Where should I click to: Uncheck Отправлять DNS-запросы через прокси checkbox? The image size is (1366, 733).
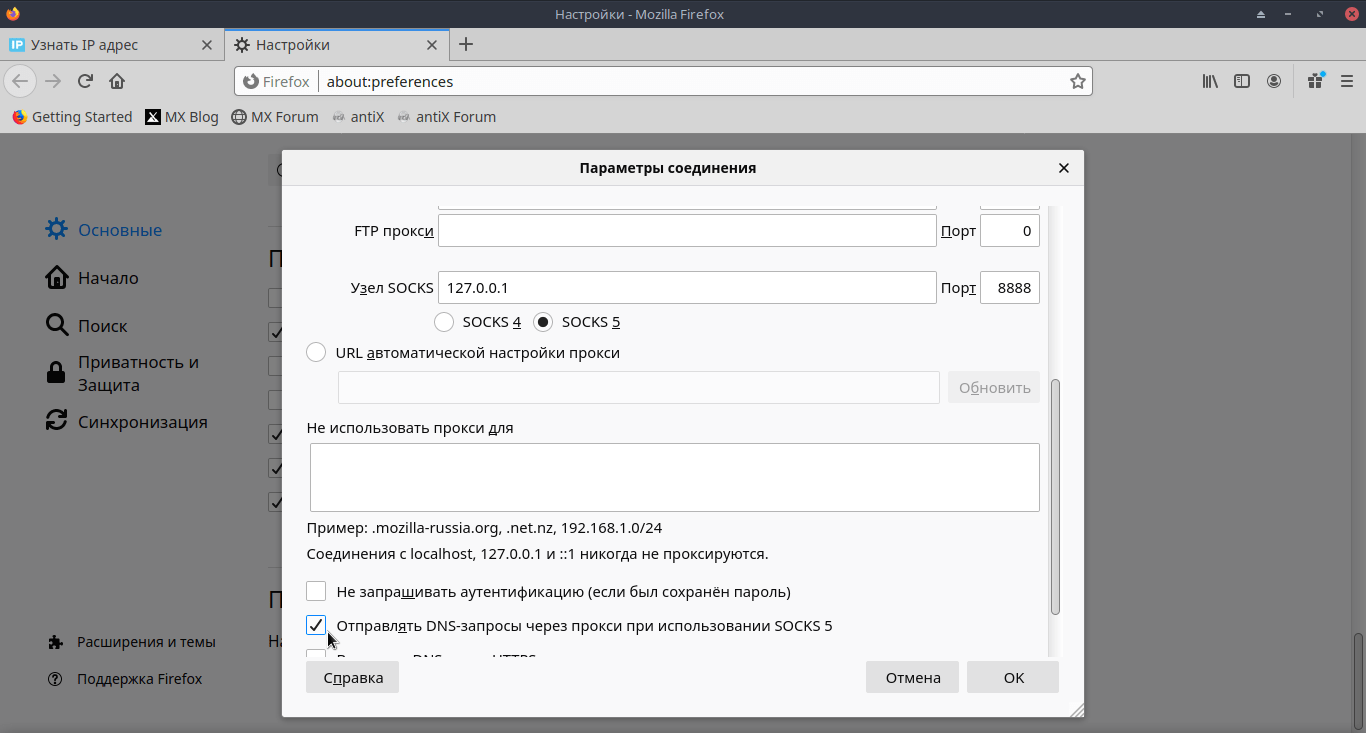(316, 626)
